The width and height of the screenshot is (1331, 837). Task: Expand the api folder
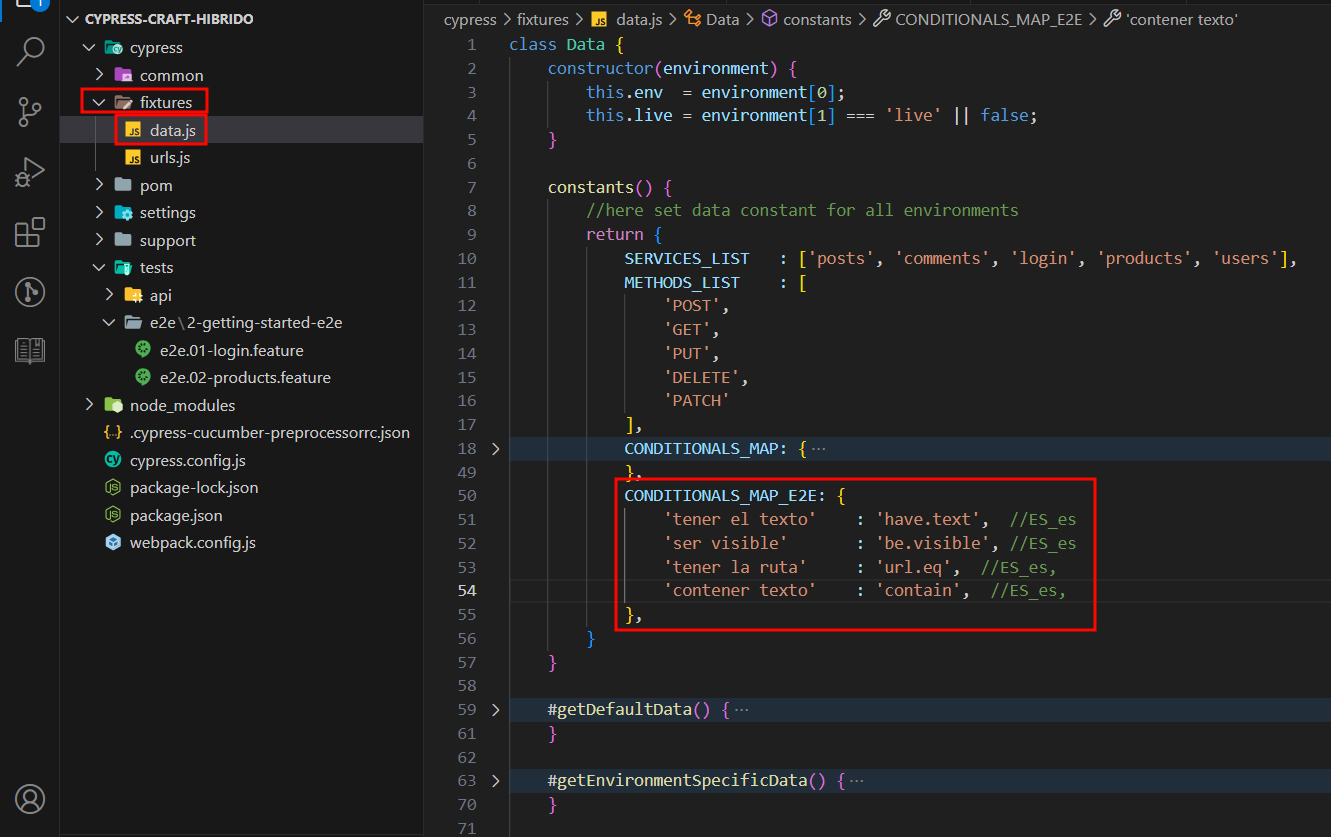click(x=109, y=295)
